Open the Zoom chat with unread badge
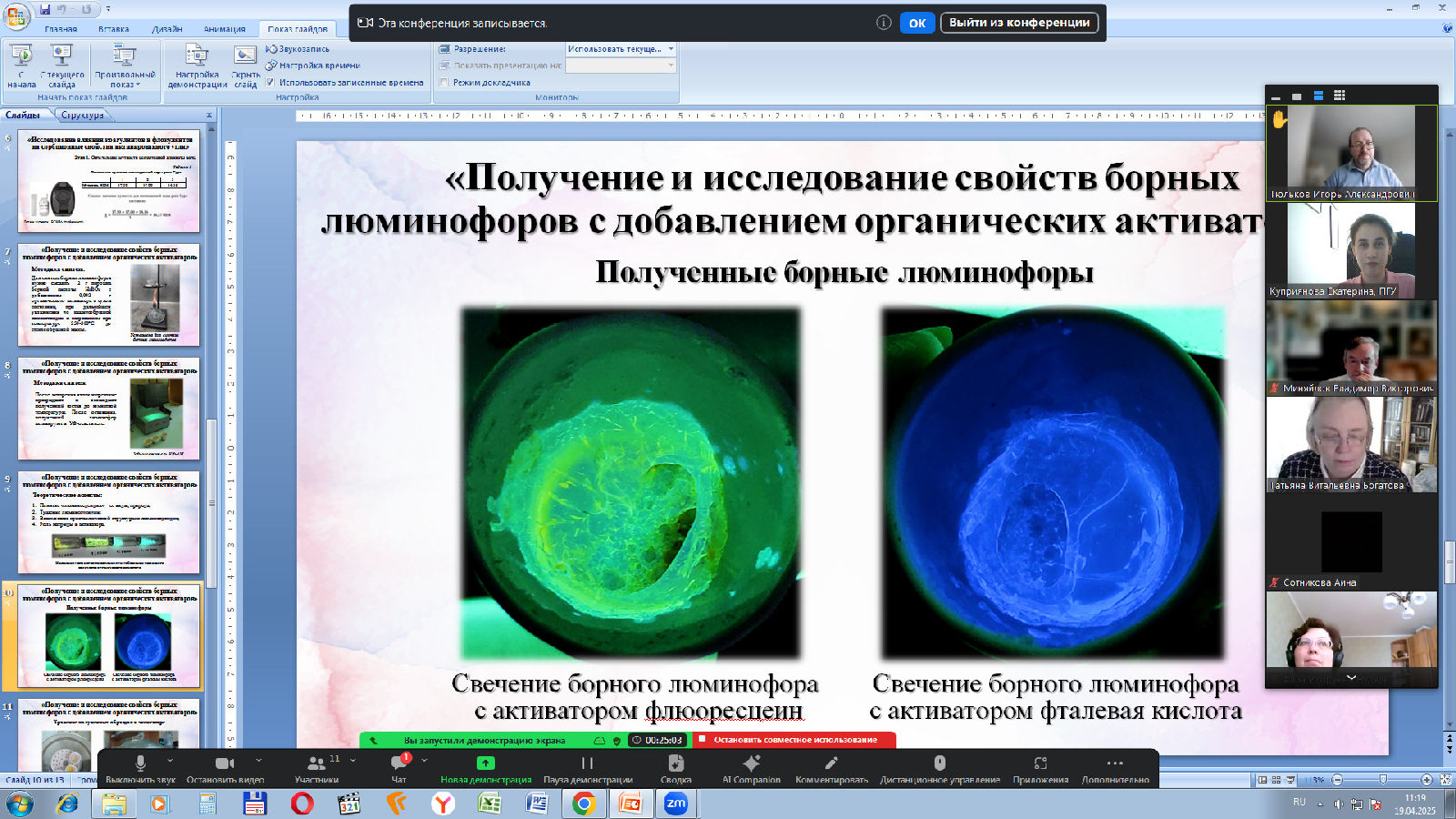 [x=399, y=763]
